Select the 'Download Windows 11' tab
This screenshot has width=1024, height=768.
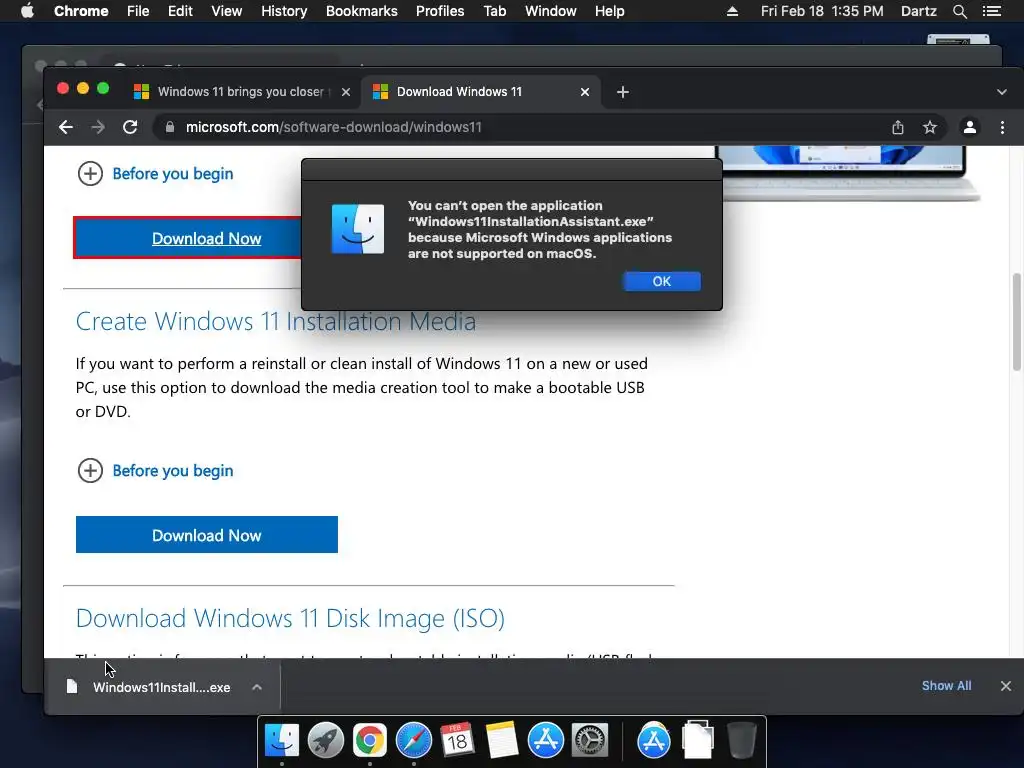pos(480,92)
